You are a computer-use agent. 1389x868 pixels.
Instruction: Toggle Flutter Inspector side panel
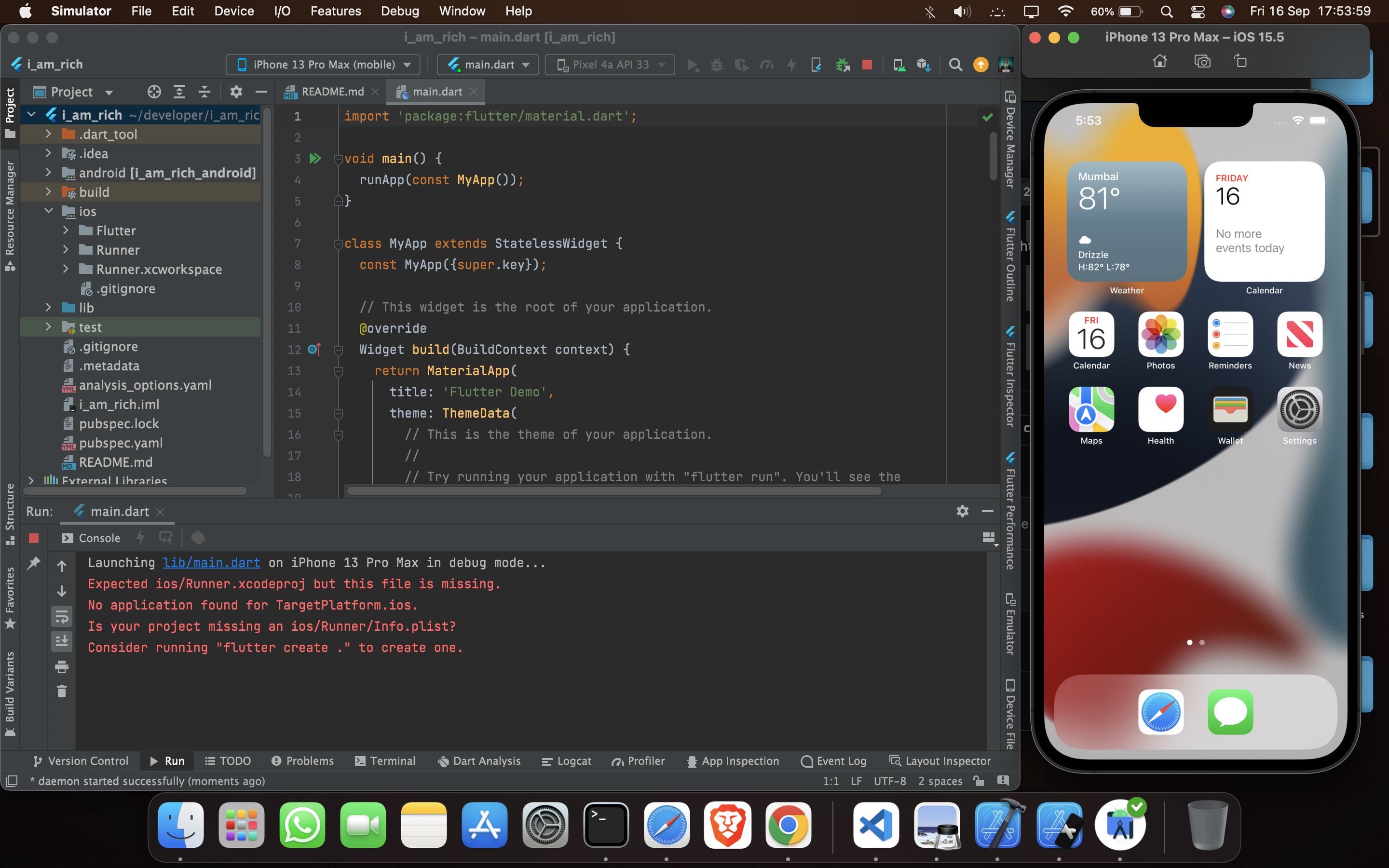(1010, 376)
